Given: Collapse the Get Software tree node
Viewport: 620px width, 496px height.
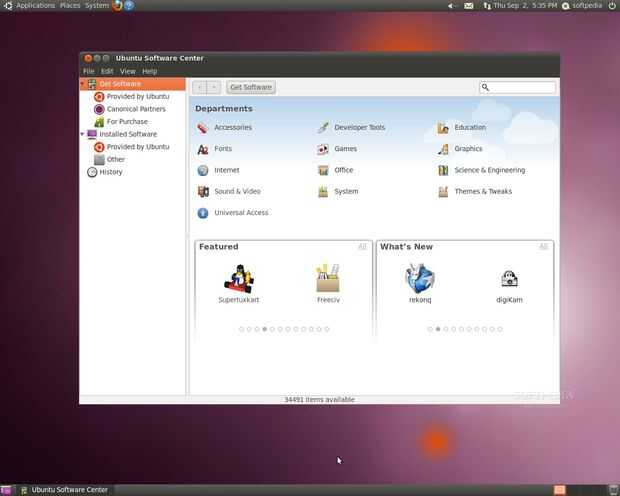Looking at the screenshot, I should (x=83, y=84).
